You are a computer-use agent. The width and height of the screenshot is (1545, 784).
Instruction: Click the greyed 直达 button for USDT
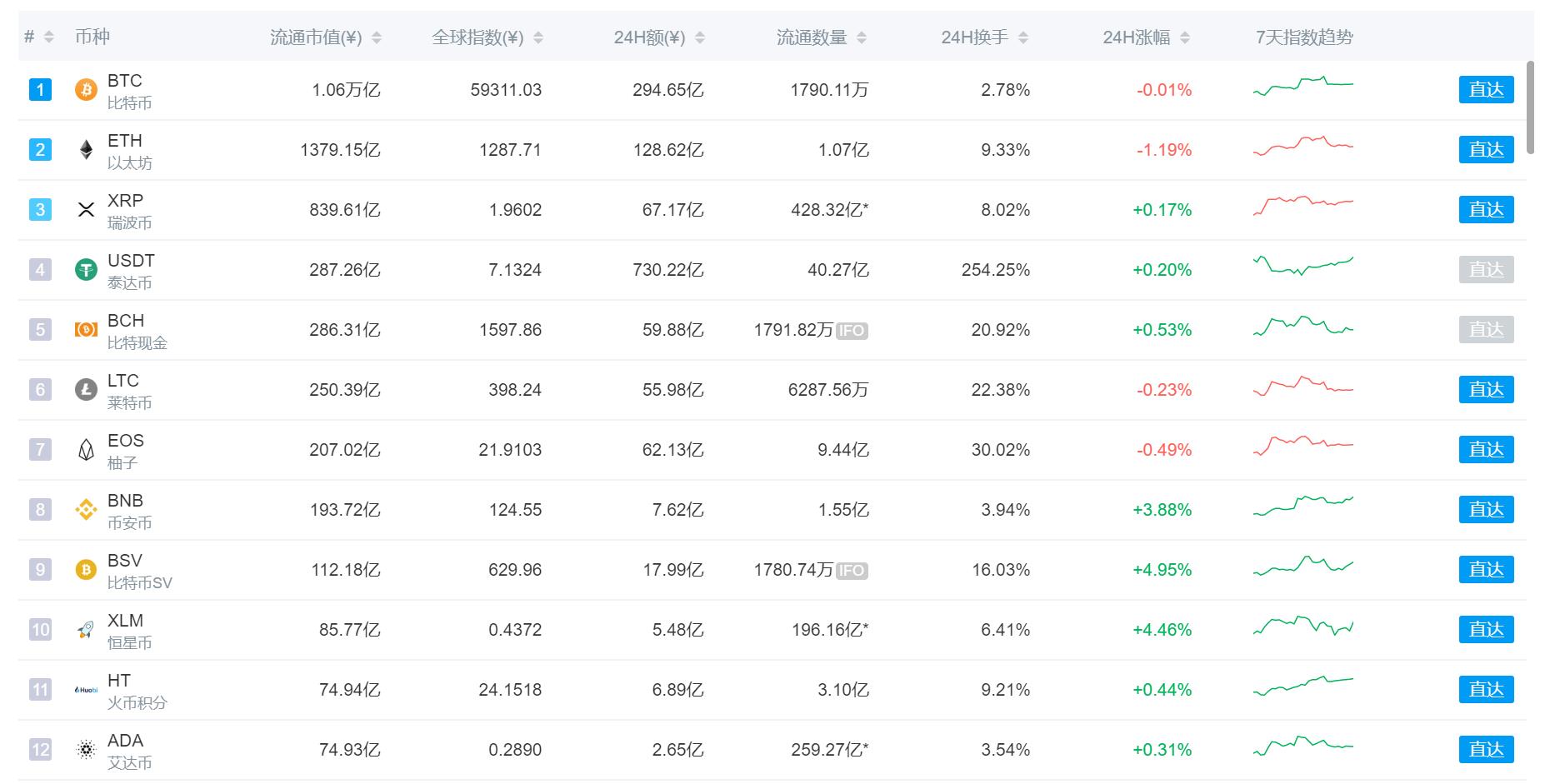(x=1486, y=269)
